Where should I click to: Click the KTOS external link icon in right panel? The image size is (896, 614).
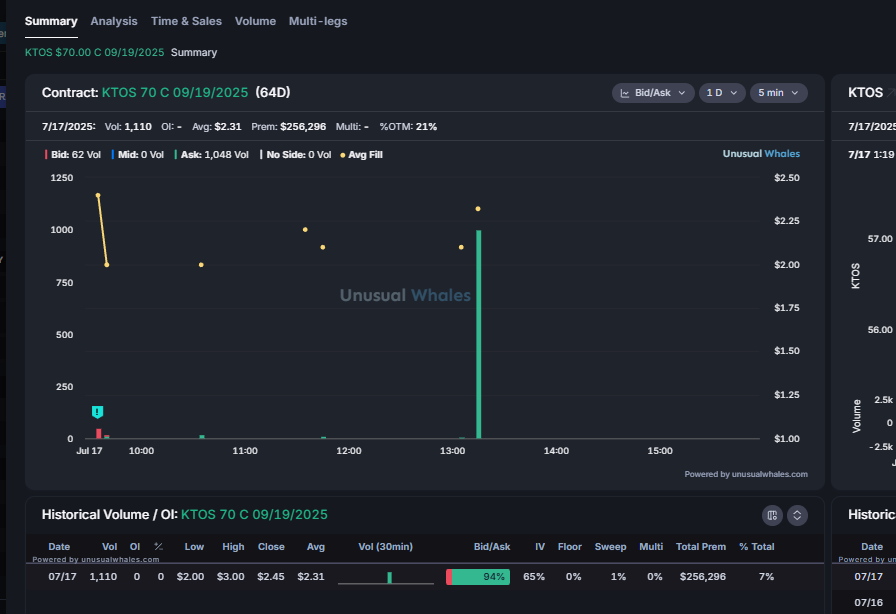click(x=890, y=93)
